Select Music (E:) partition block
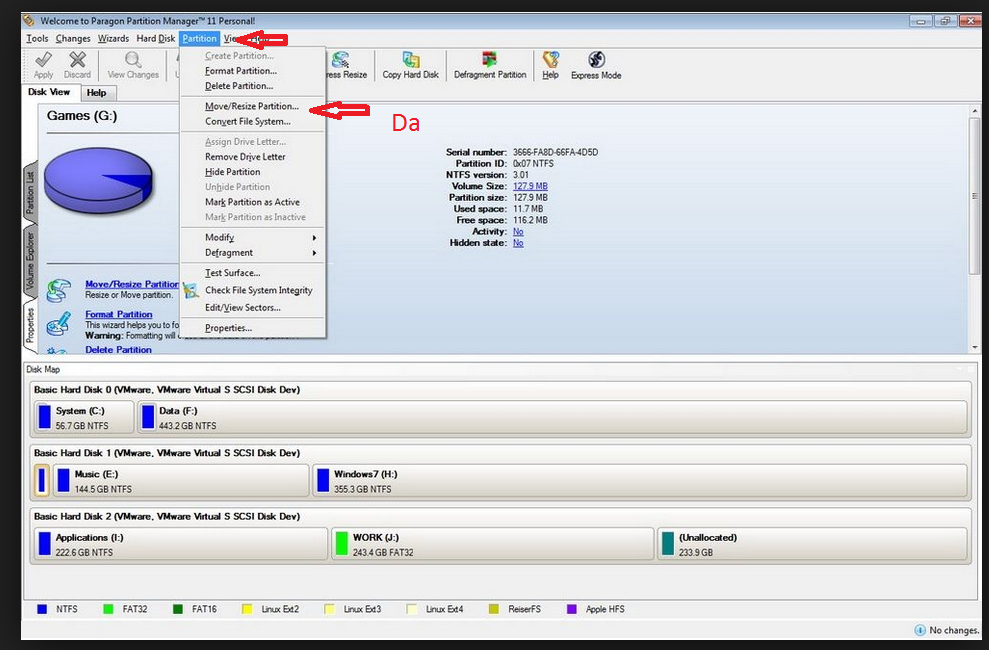The image size is (989, 650). coord(181,480)
